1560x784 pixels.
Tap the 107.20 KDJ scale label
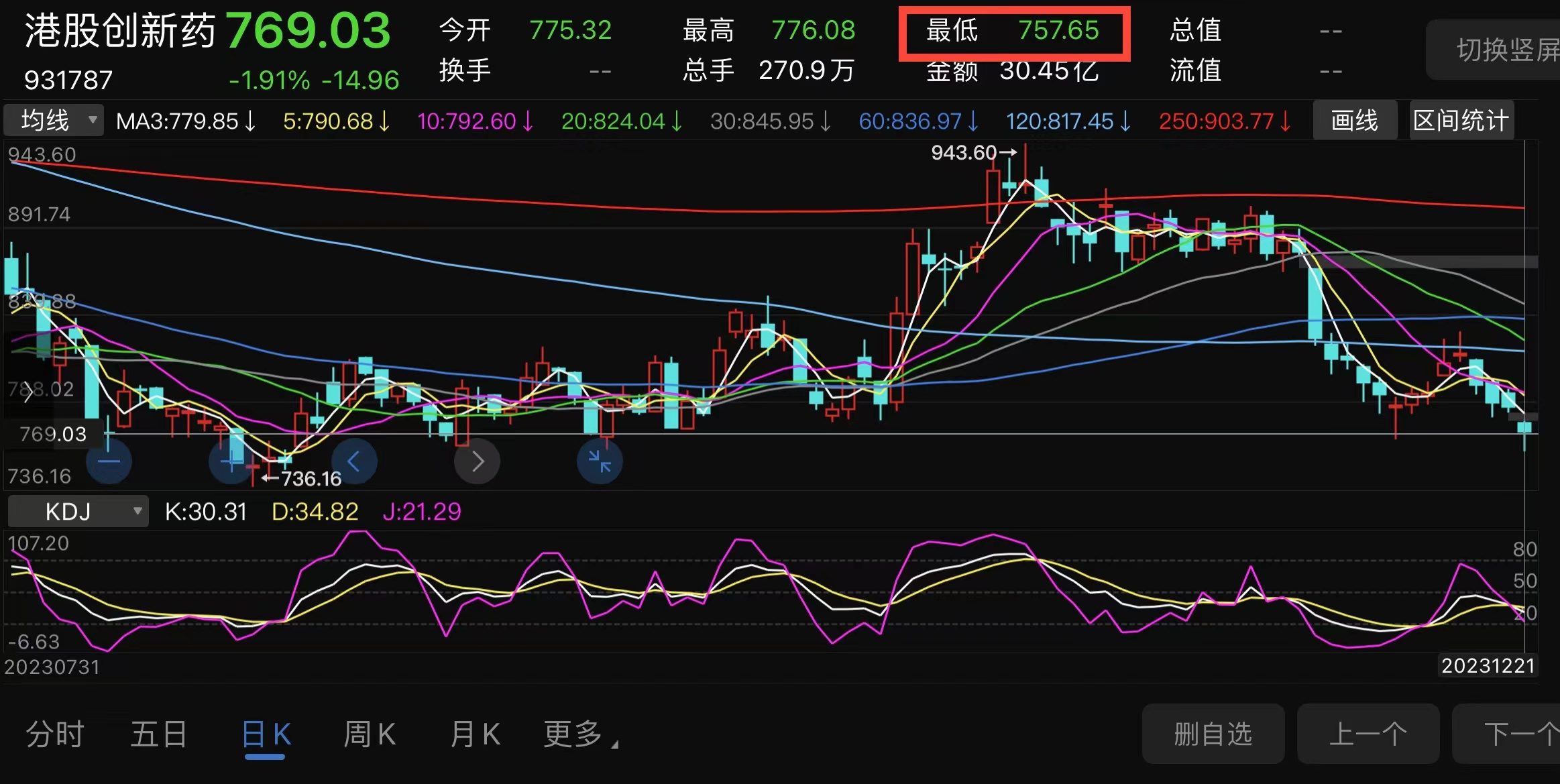38,543
